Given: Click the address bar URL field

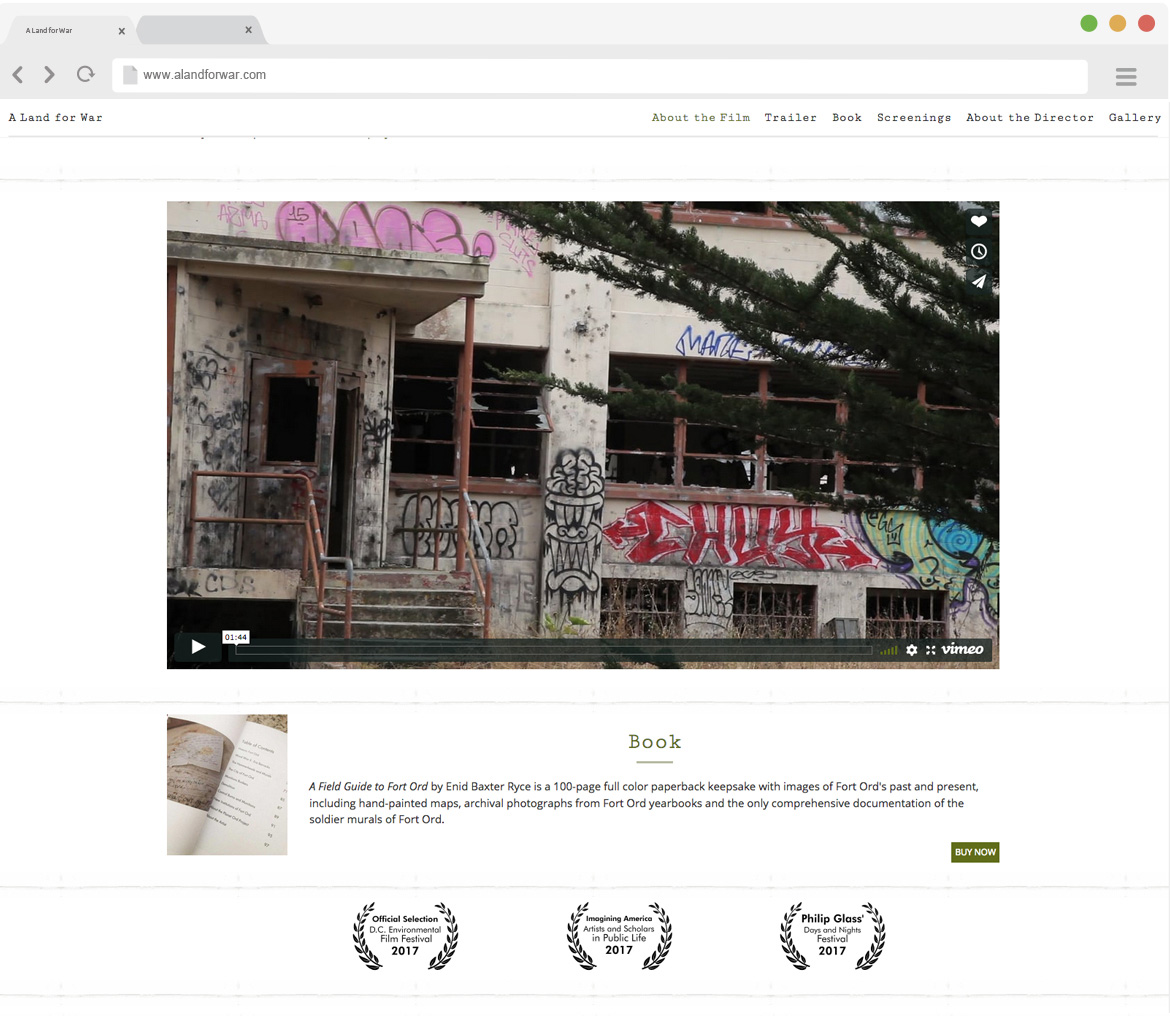Looking at the screenshot, I should click(600, 75).
